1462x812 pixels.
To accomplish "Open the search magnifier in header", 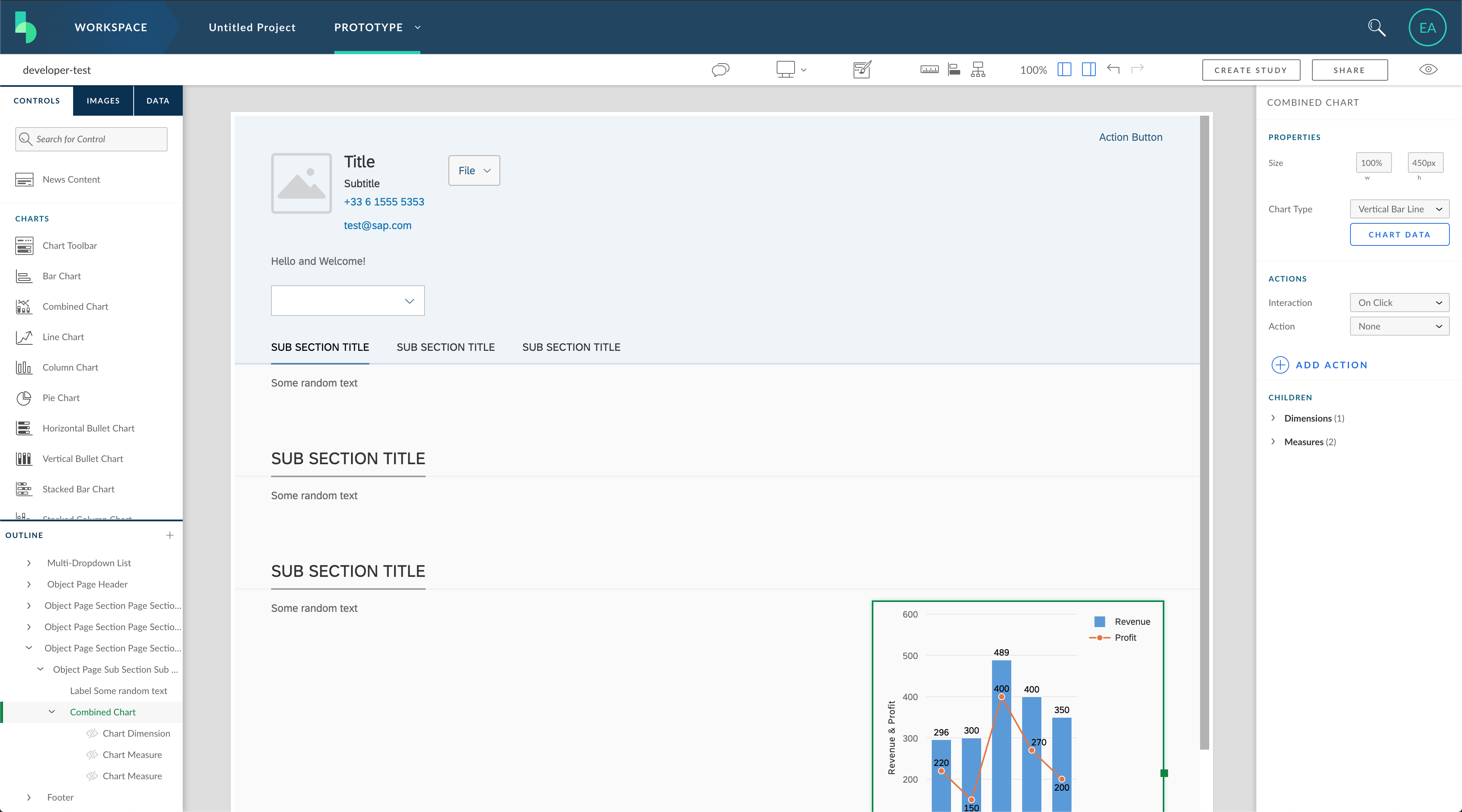I will coord(1376,27).
